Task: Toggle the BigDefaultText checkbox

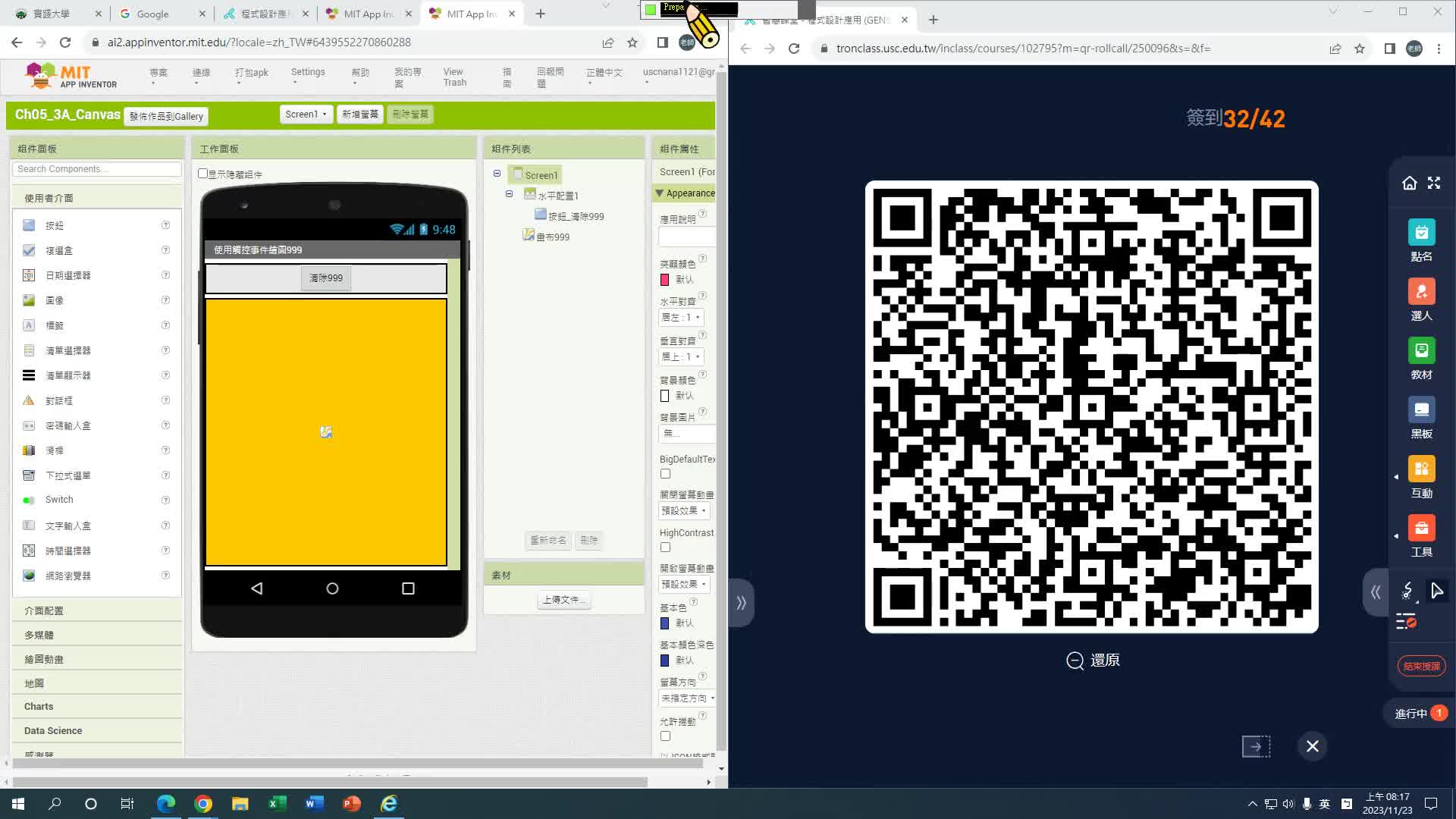Action: pos(665,474)
